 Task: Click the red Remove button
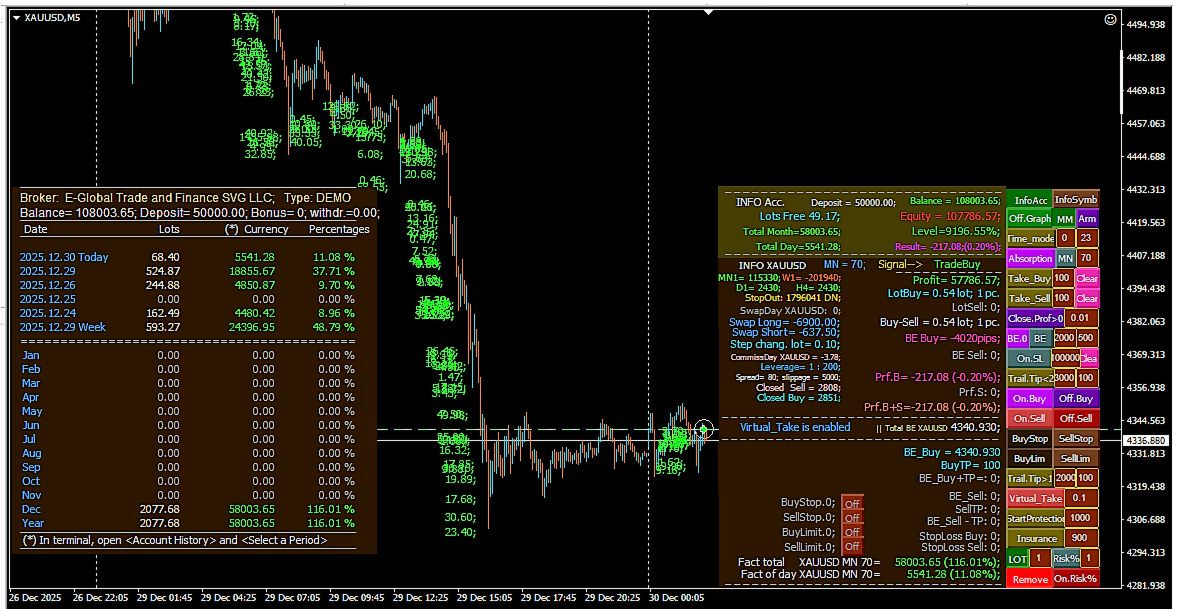(1029, 579)
